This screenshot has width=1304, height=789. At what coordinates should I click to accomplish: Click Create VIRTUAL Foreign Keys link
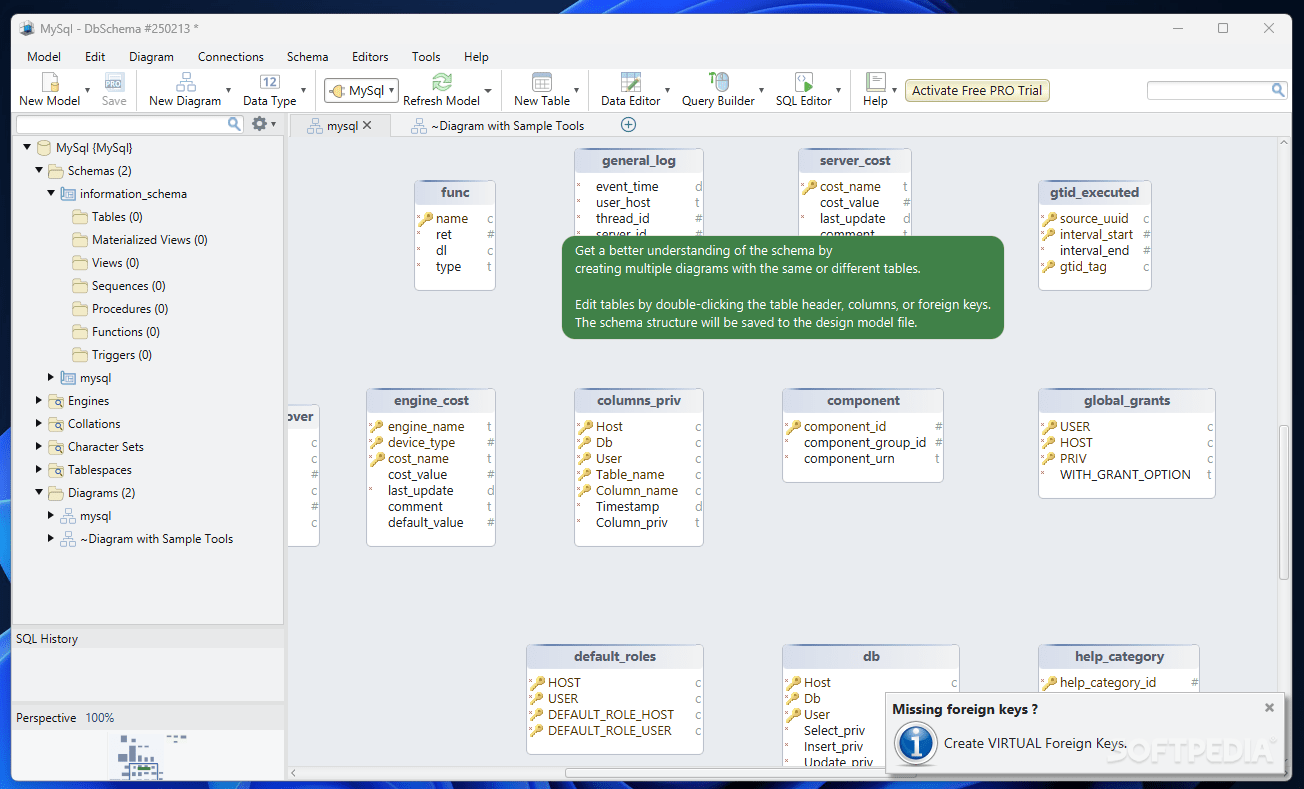(1035, 743)
